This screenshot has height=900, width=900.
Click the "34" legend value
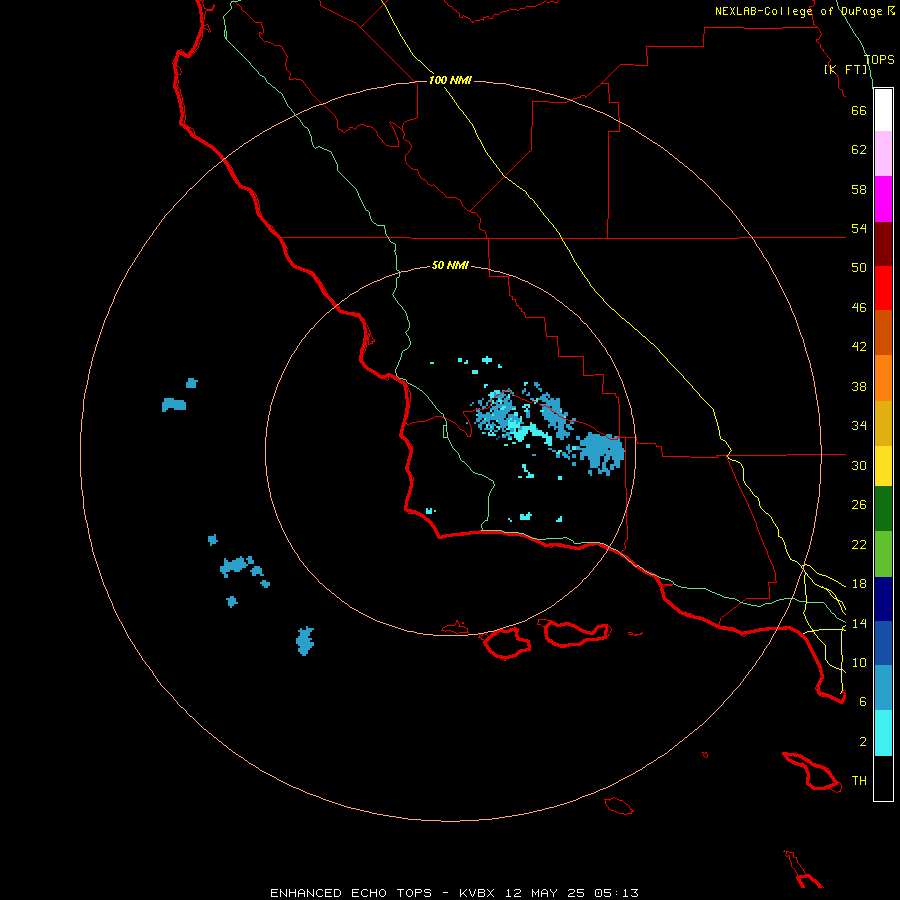coord(859,426)
